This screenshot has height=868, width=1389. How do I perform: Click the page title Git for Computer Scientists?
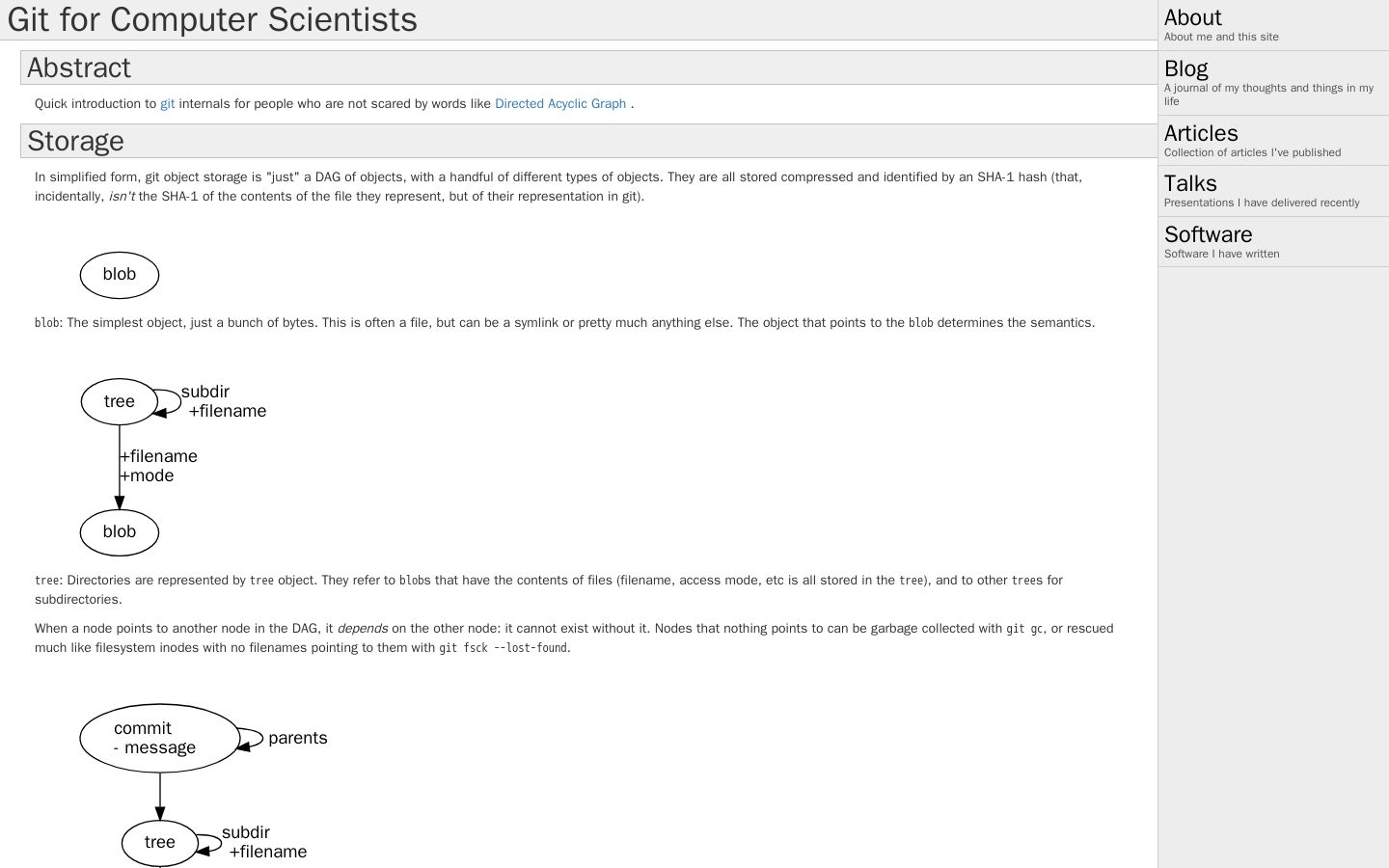coord(212,19)
